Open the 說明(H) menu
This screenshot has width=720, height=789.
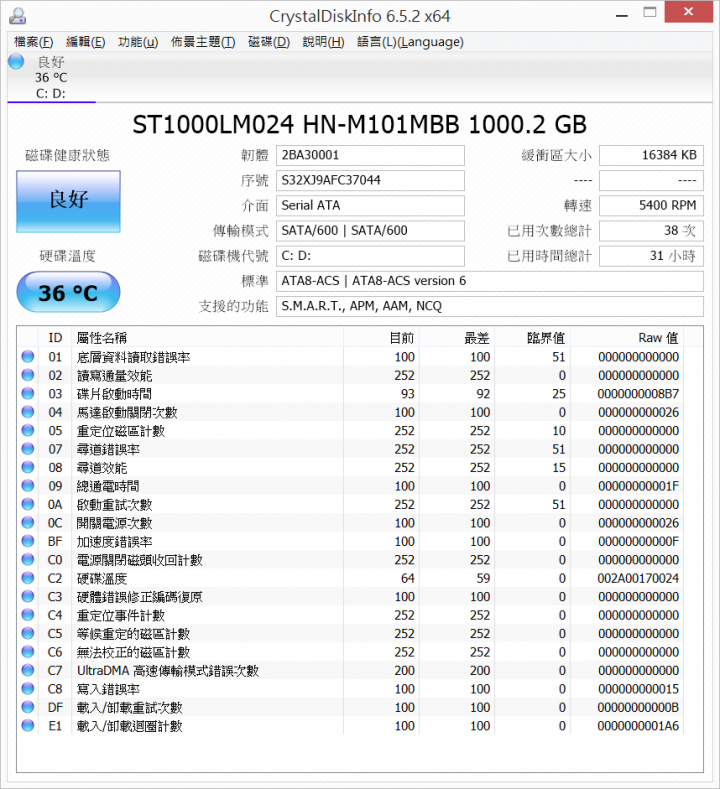tap(323, 42)
